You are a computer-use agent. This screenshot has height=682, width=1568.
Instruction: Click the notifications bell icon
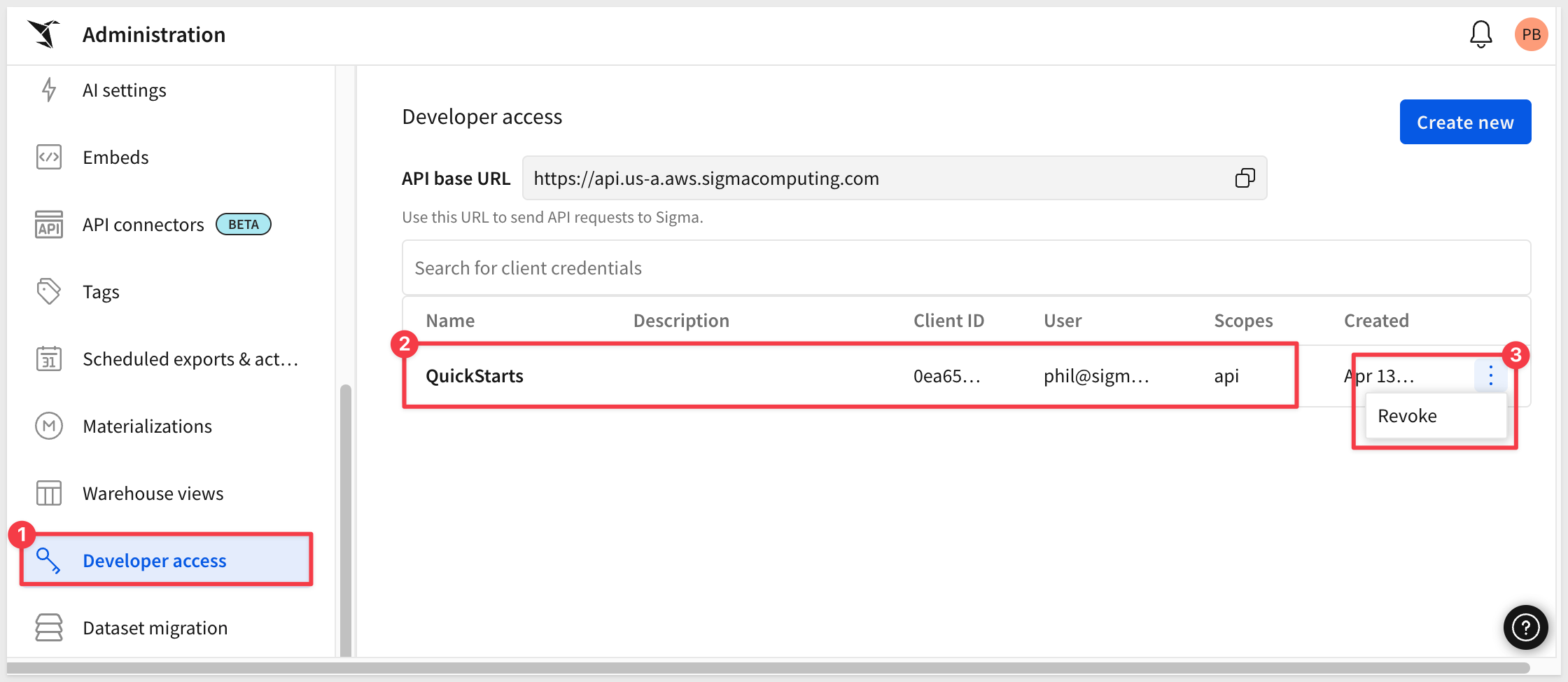tap(1480, 34)
